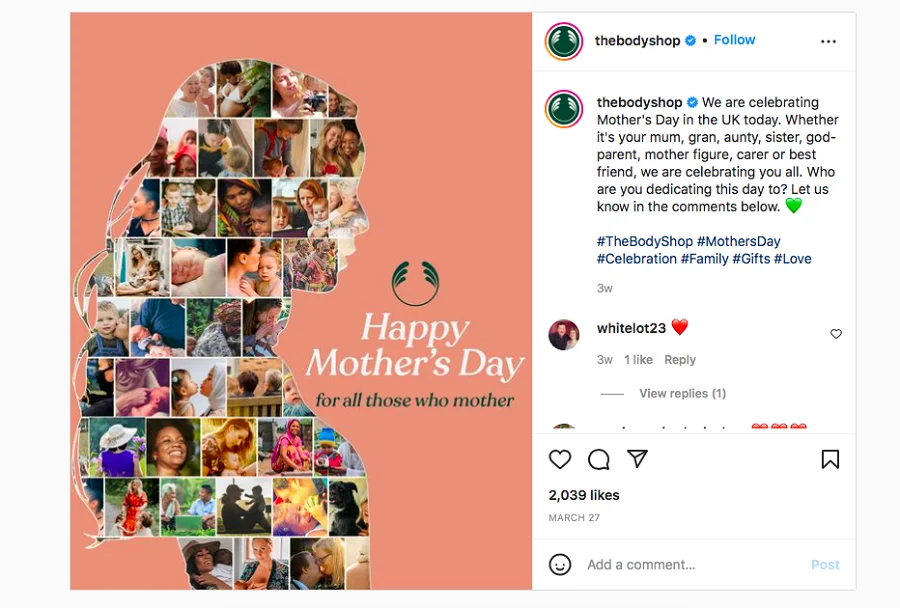Click thebodyshop avatar beside the caption
900x608 pixels.
tap(564, 108)
